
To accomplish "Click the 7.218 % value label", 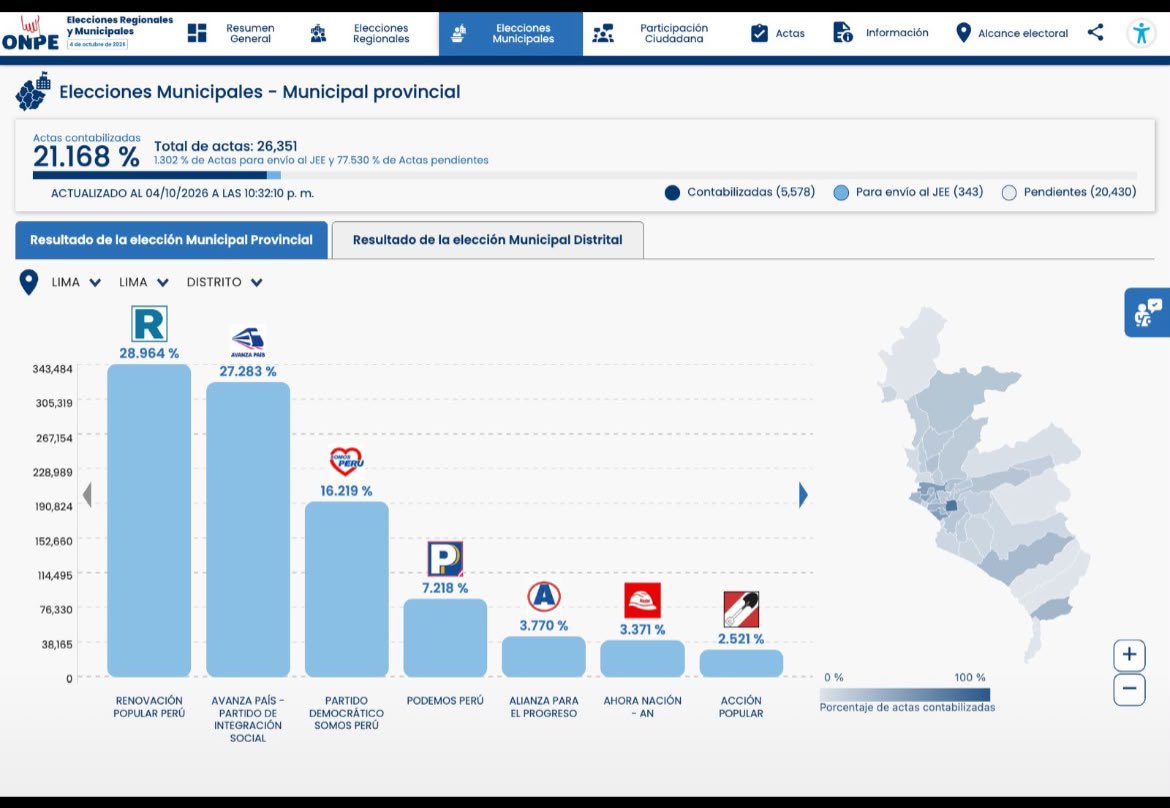I will [445, 588].
